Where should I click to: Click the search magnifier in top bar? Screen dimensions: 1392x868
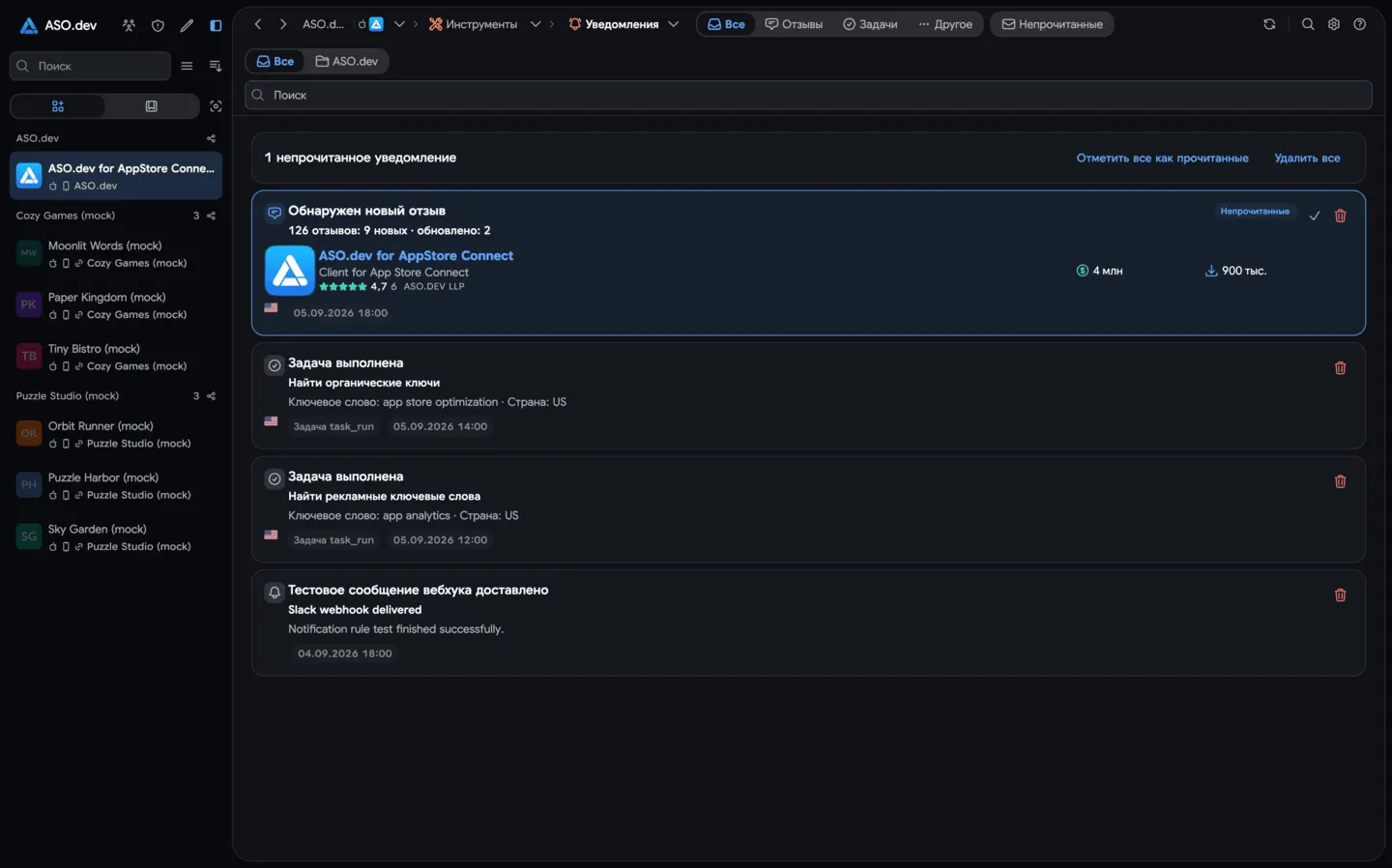coord(1308,24)
